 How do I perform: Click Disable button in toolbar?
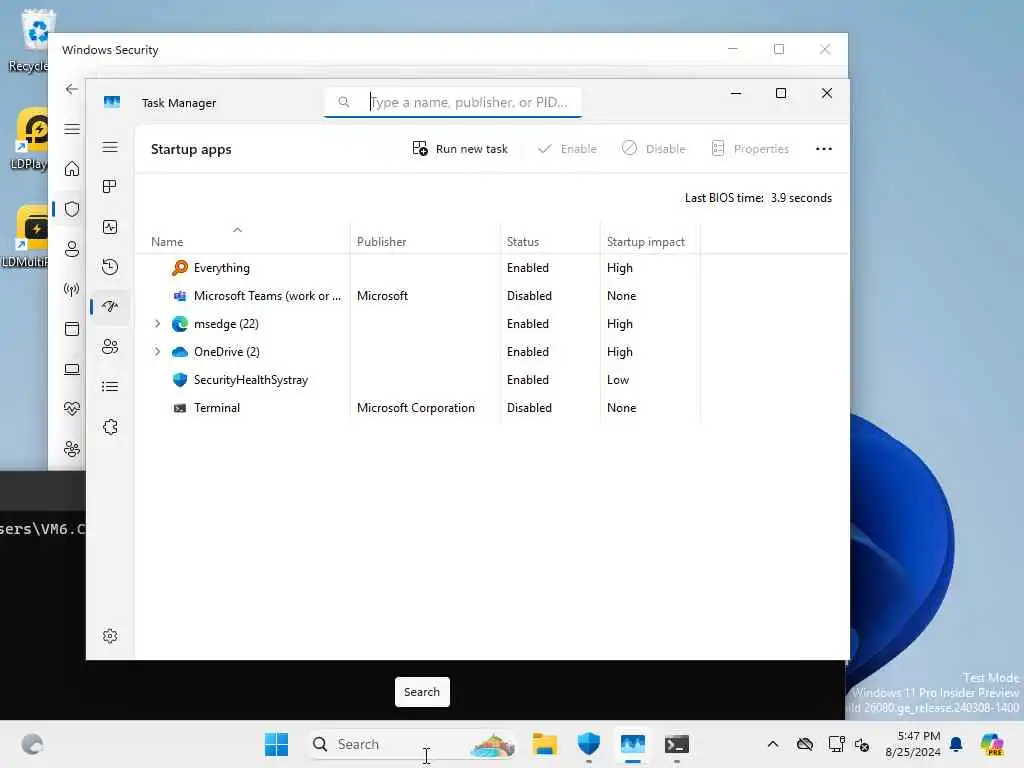[653, 149]
